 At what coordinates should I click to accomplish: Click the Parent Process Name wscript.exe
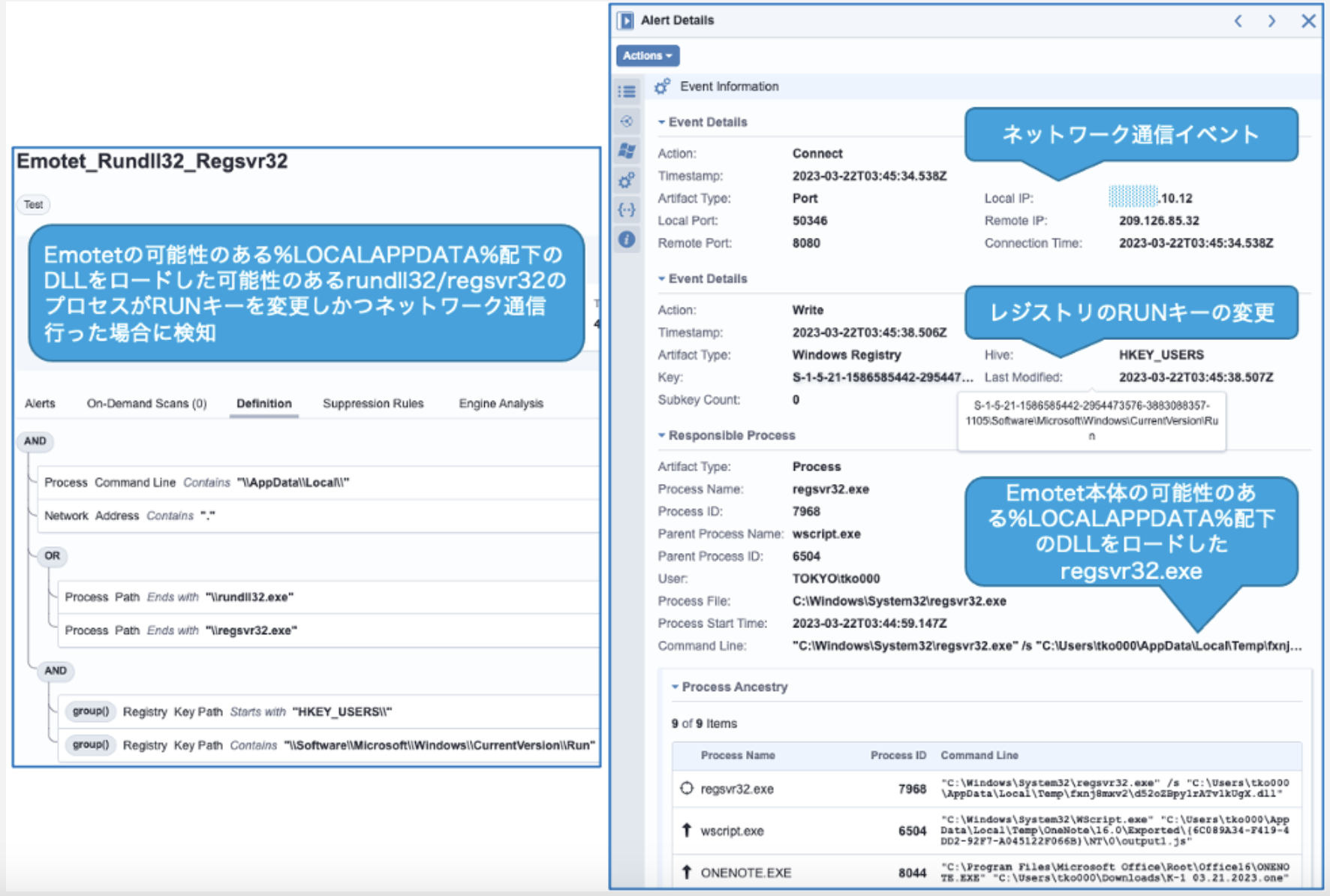point(826,534)
